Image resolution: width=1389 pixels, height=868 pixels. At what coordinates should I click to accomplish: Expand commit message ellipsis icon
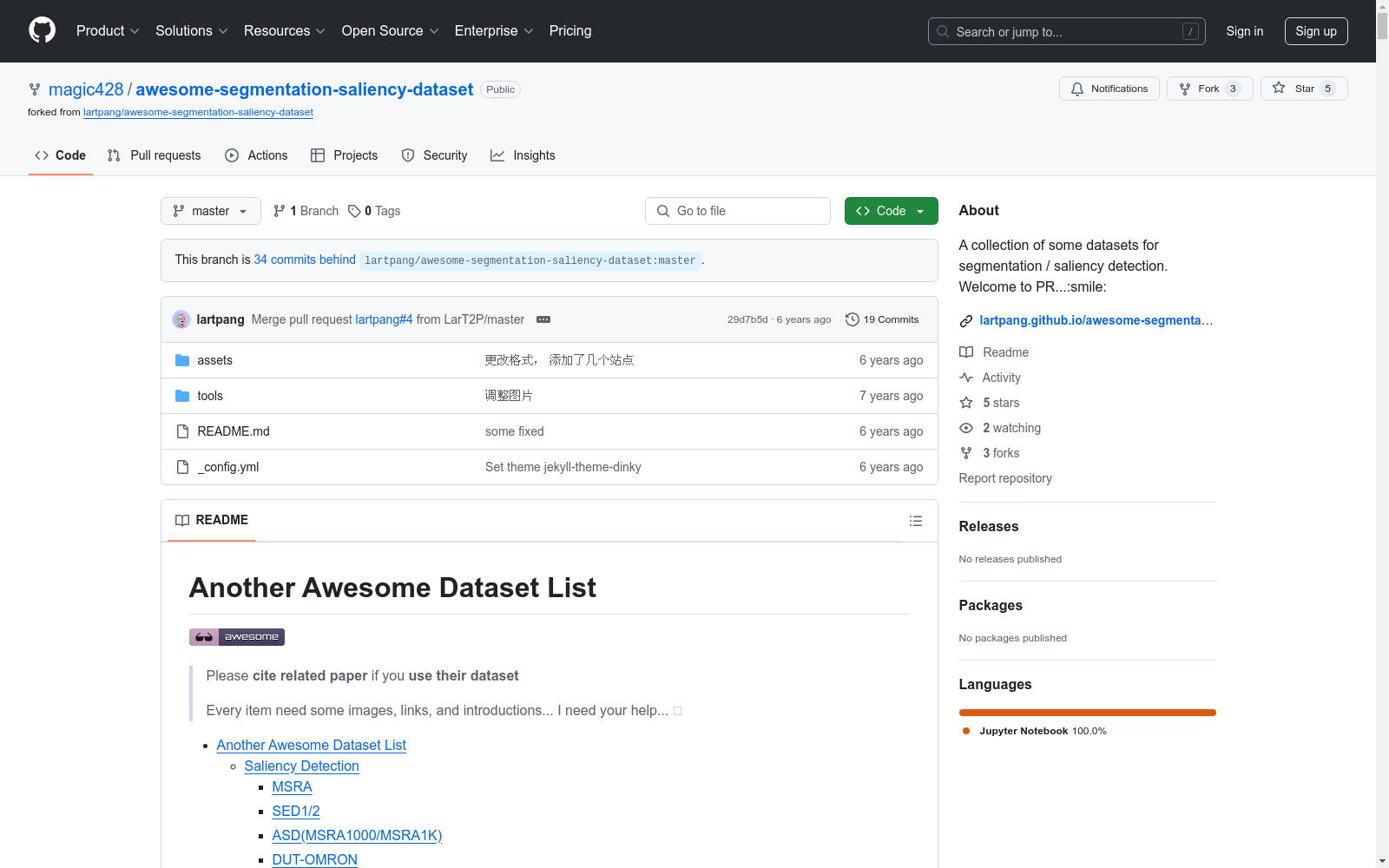[543, 319]
